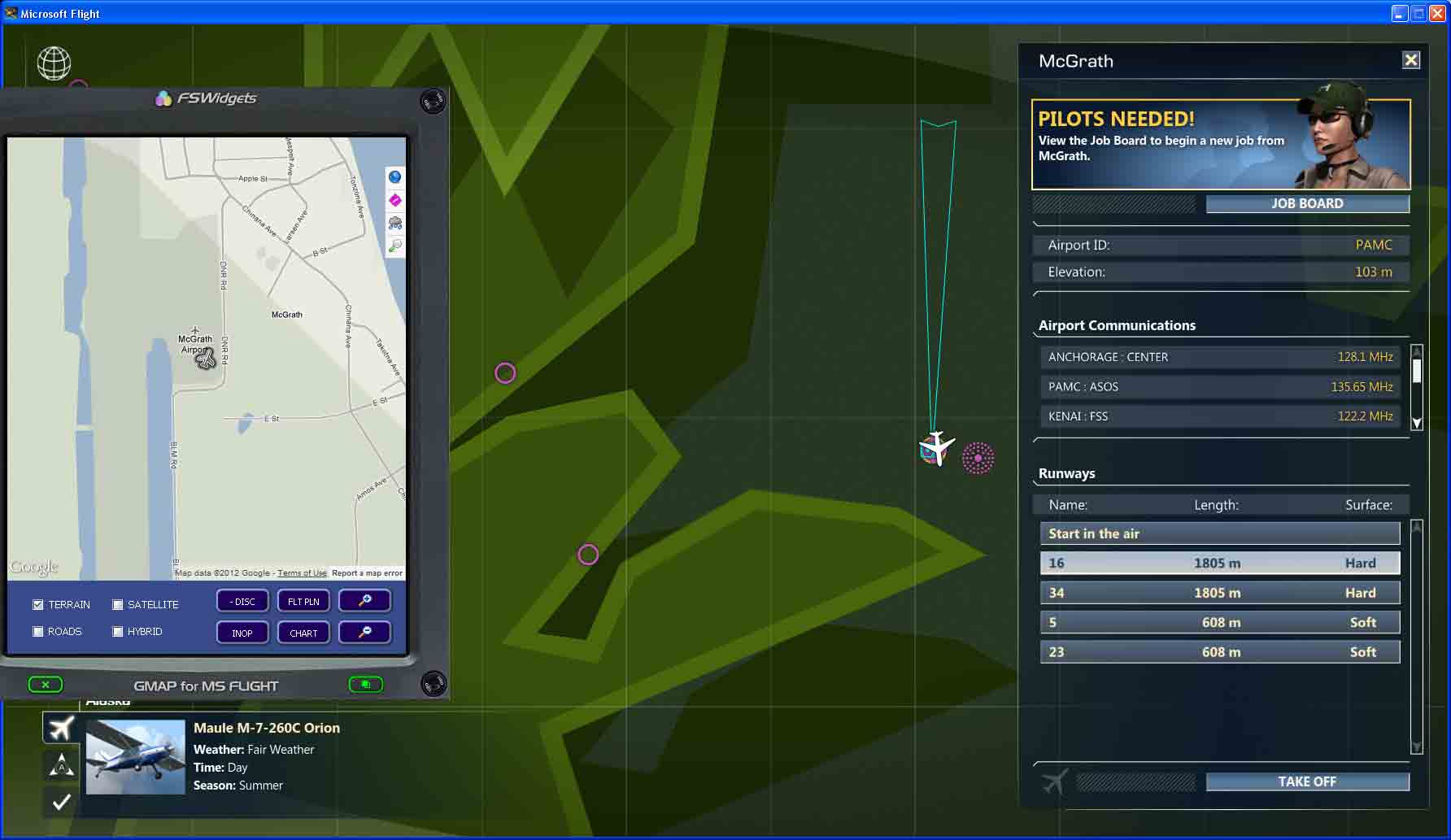This screenshot has width=1451, height=840.
Task: Click the Airport ID PAMC value
Action: [1374, 245]
